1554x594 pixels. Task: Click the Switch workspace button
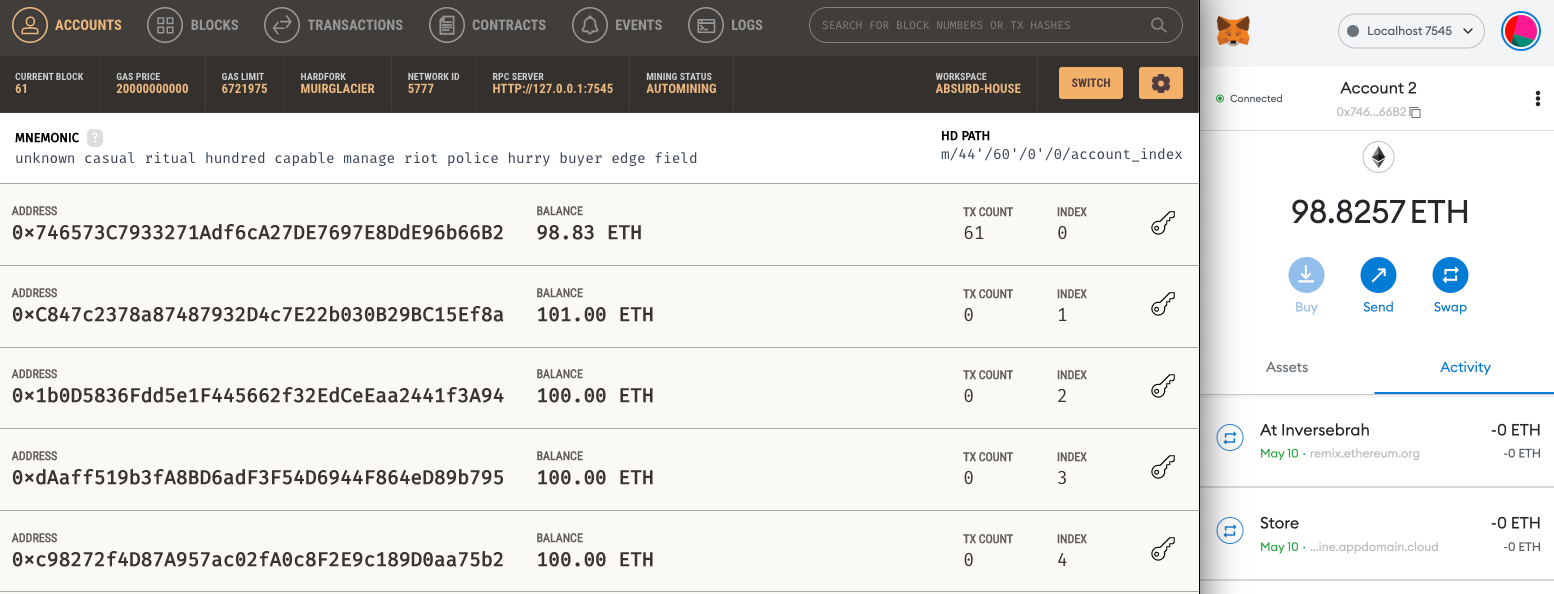1091,83
